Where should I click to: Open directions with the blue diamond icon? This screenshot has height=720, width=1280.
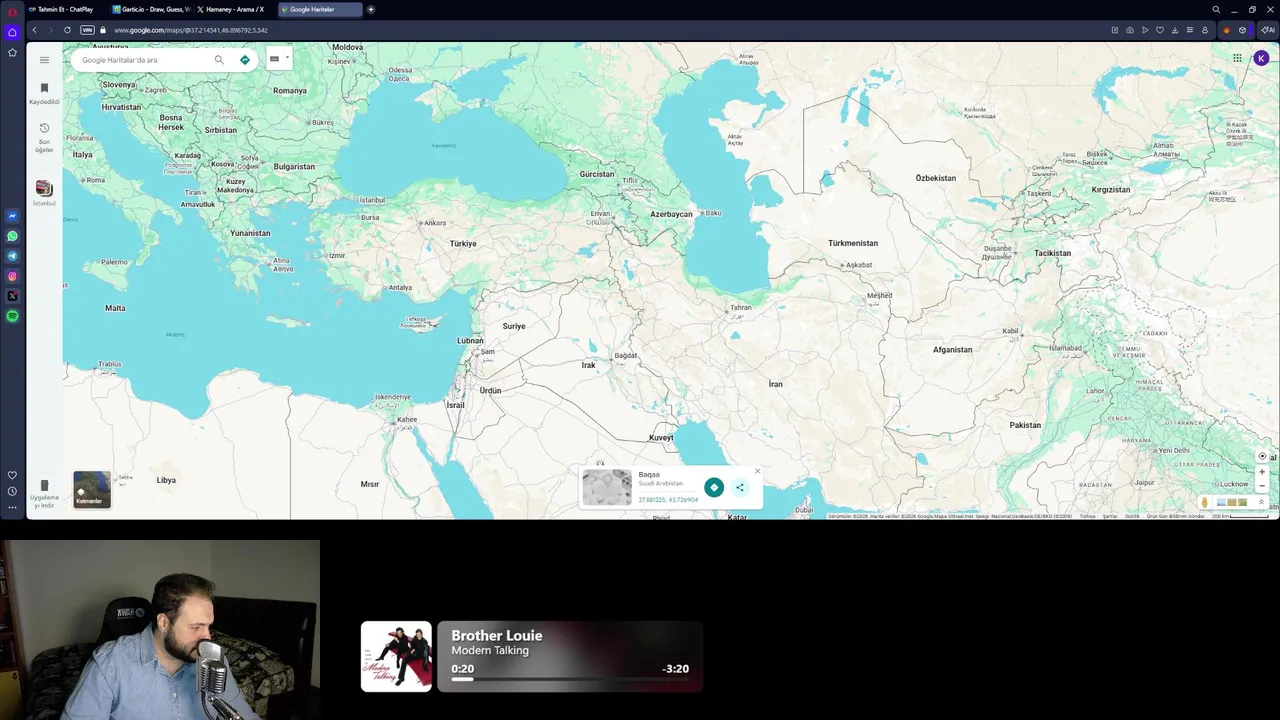(x=245, y=60)
